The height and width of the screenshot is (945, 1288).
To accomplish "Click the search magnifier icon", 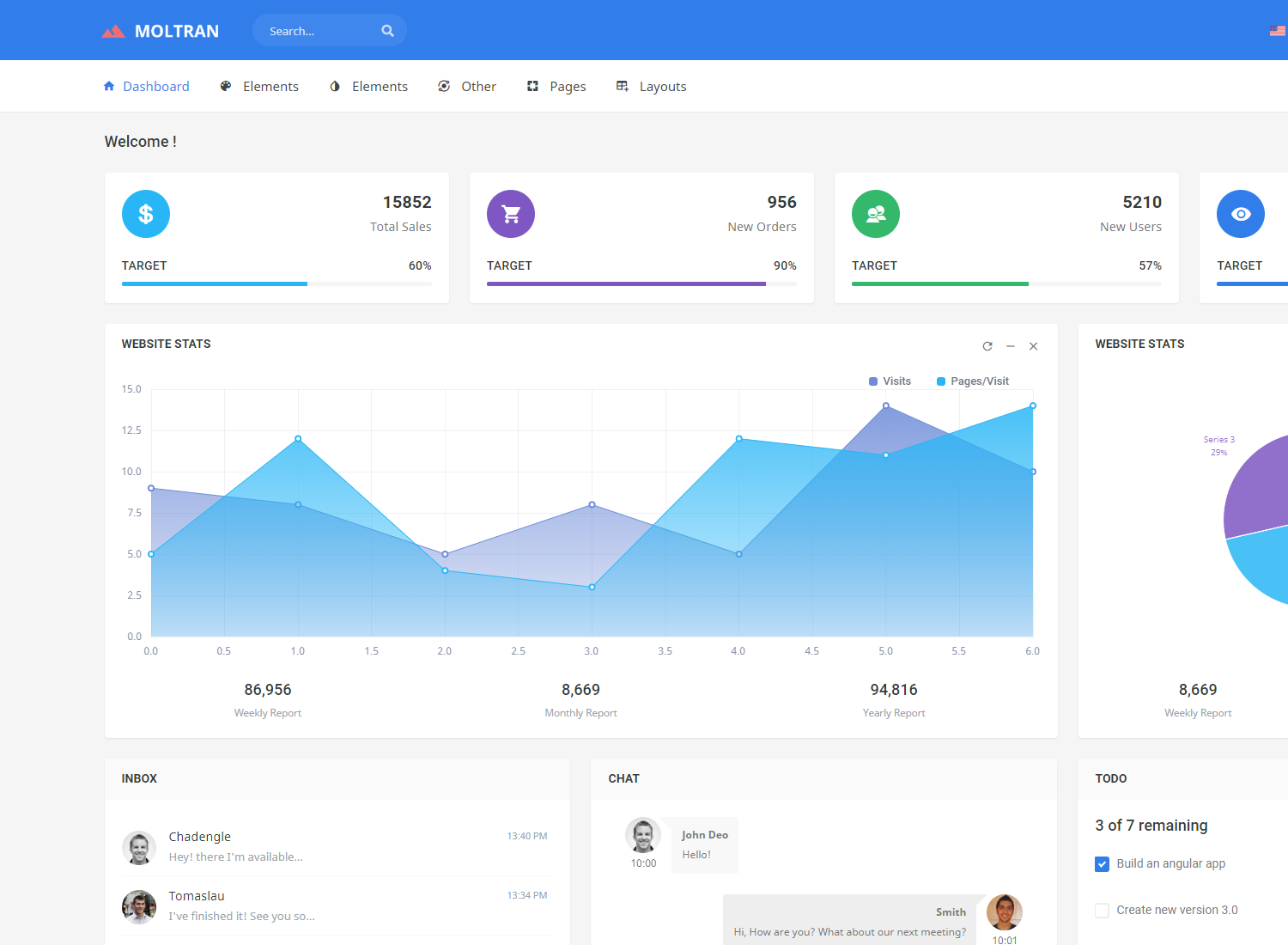I will tap(387, 31).
